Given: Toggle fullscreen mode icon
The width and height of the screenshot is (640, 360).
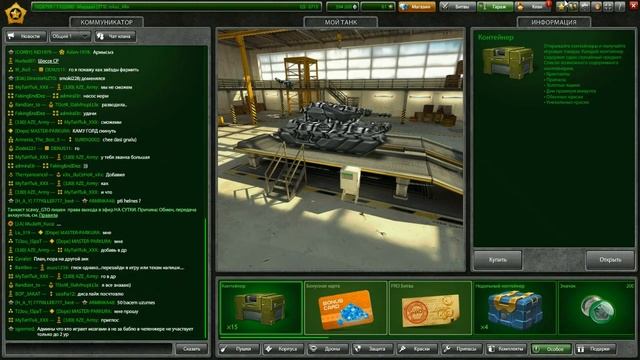Looking at the screenshot, I should [x=608, y=7].
